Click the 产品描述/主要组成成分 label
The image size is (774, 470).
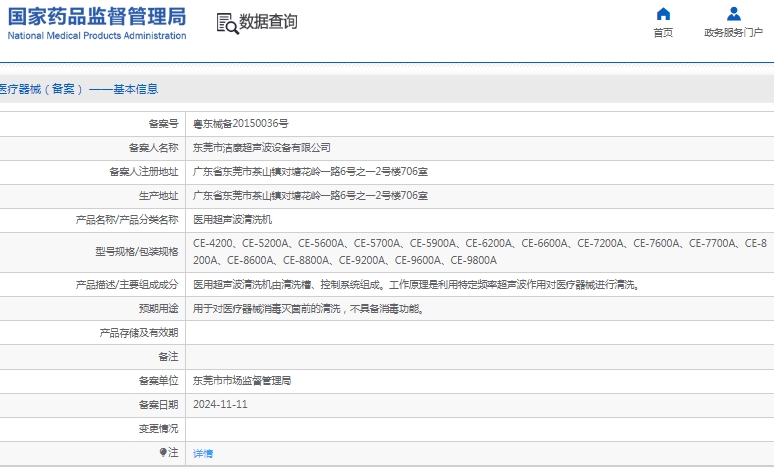(x=127, y=285)
